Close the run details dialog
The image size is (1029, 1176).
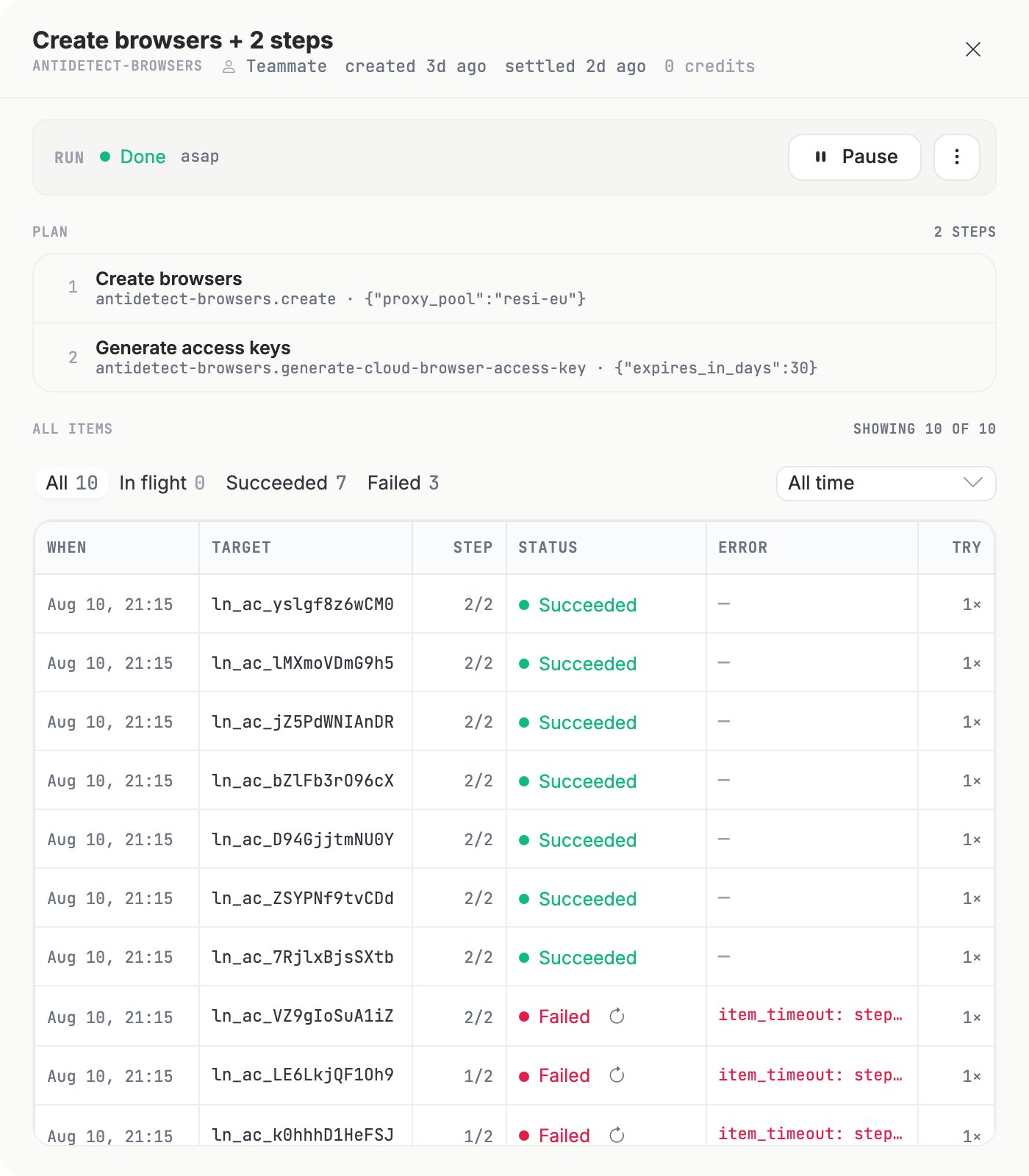(x=972, y=49)
